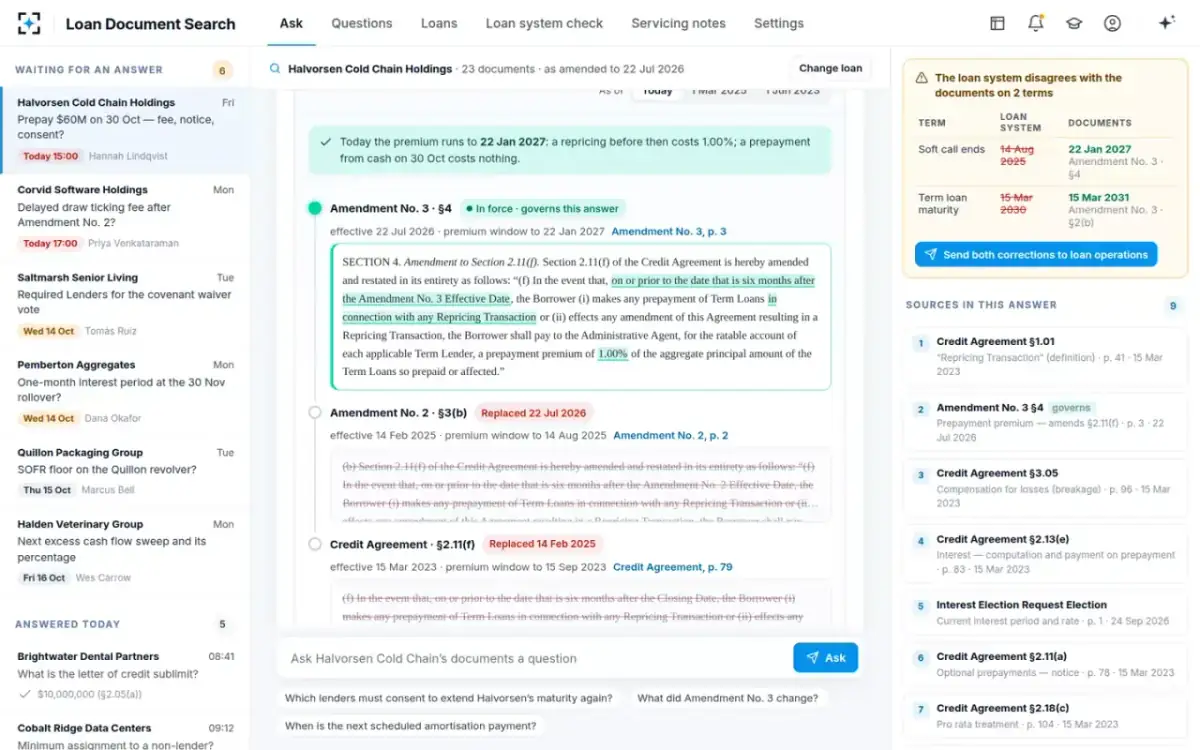
Task: Click documents value 15 Mar 2031 for maturity
Action: pos(1100,197)
